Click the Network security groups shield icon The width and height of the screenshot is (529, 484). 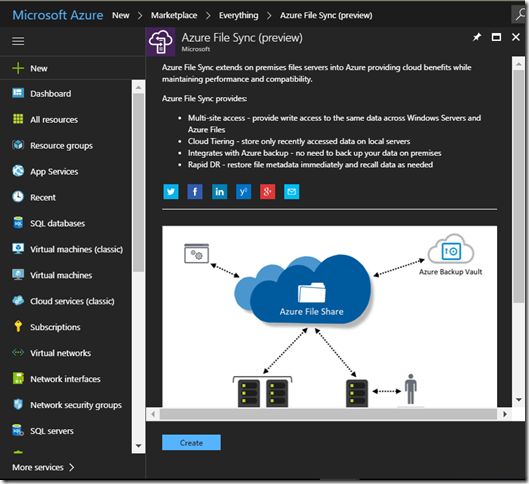(x=18, y=404)
